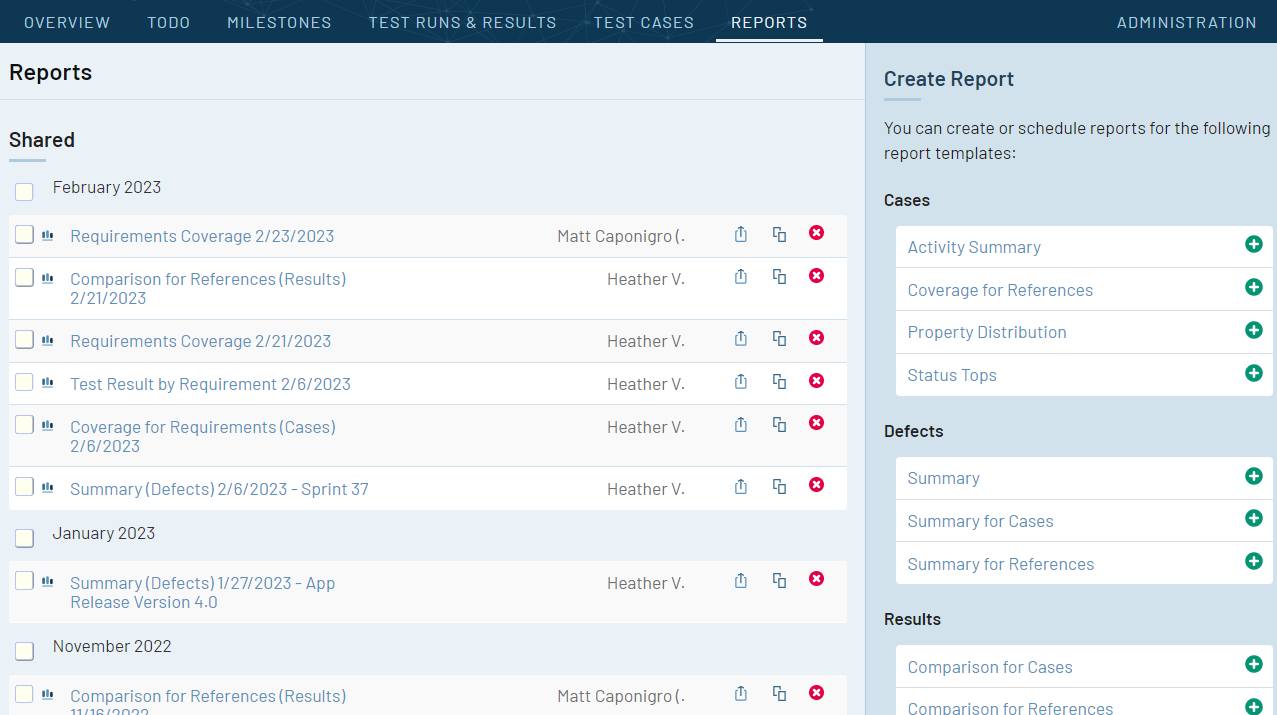
Task: Add an Activity Summary report with plus icon
Action: coord(1254,245)
